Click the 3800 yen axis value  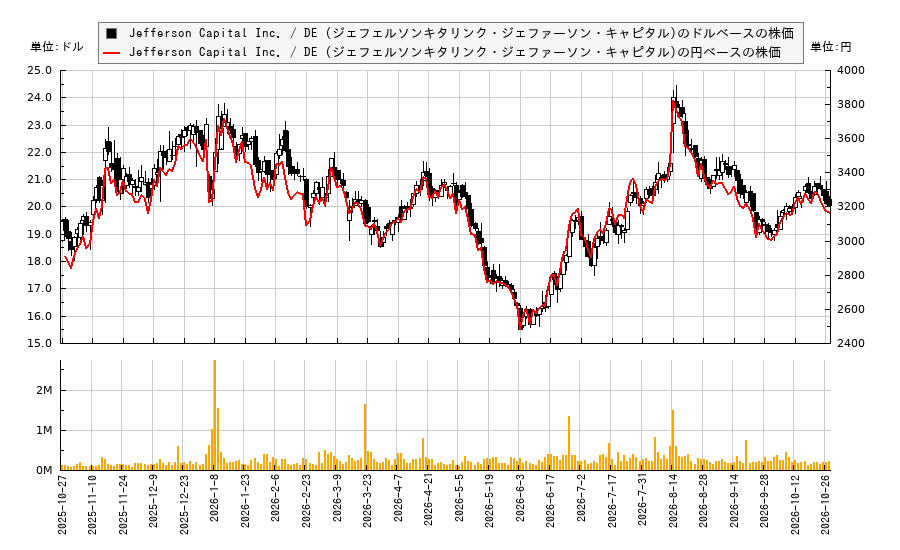click(x=851, y=104)
